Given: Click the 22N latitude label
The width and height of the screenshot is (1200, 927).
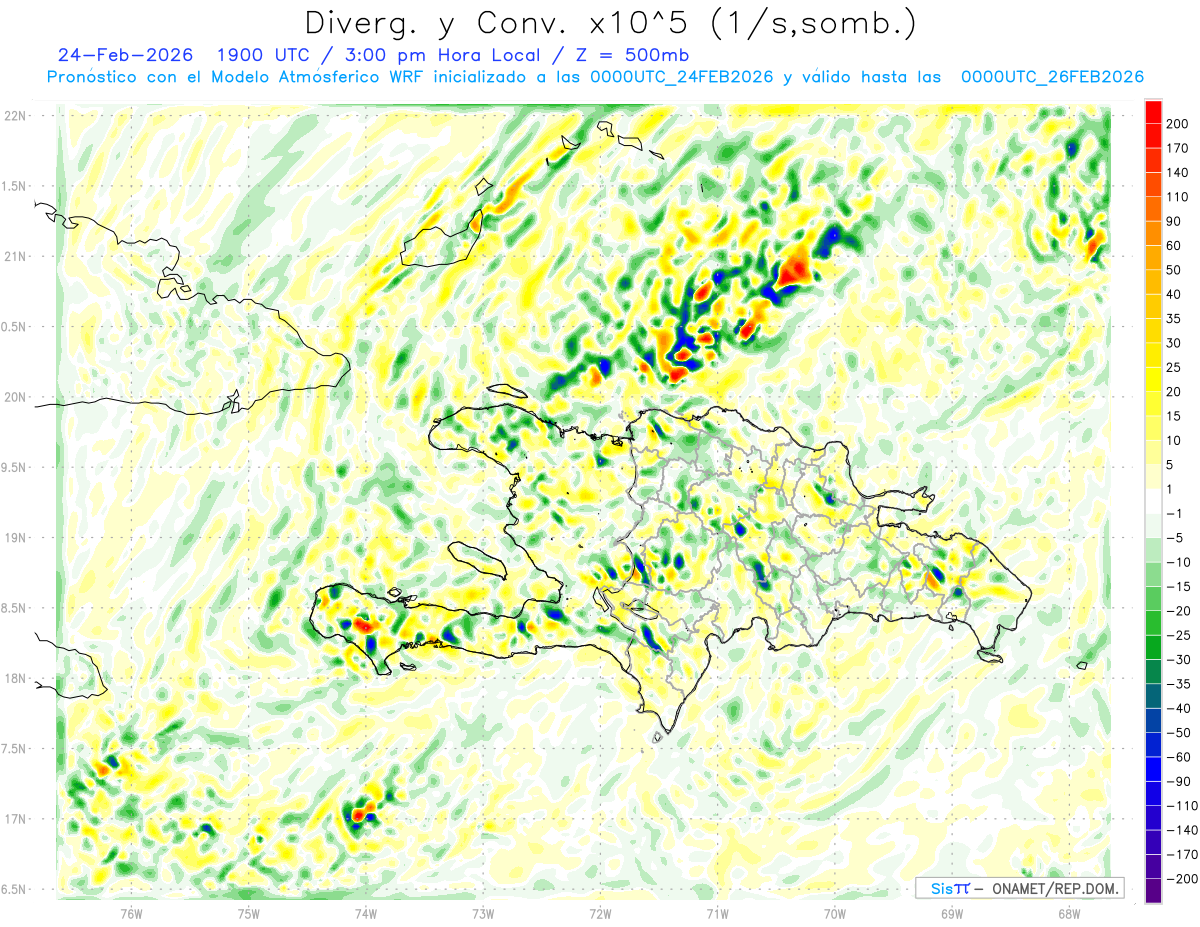Looking at the screenshot, I should 14,116.
